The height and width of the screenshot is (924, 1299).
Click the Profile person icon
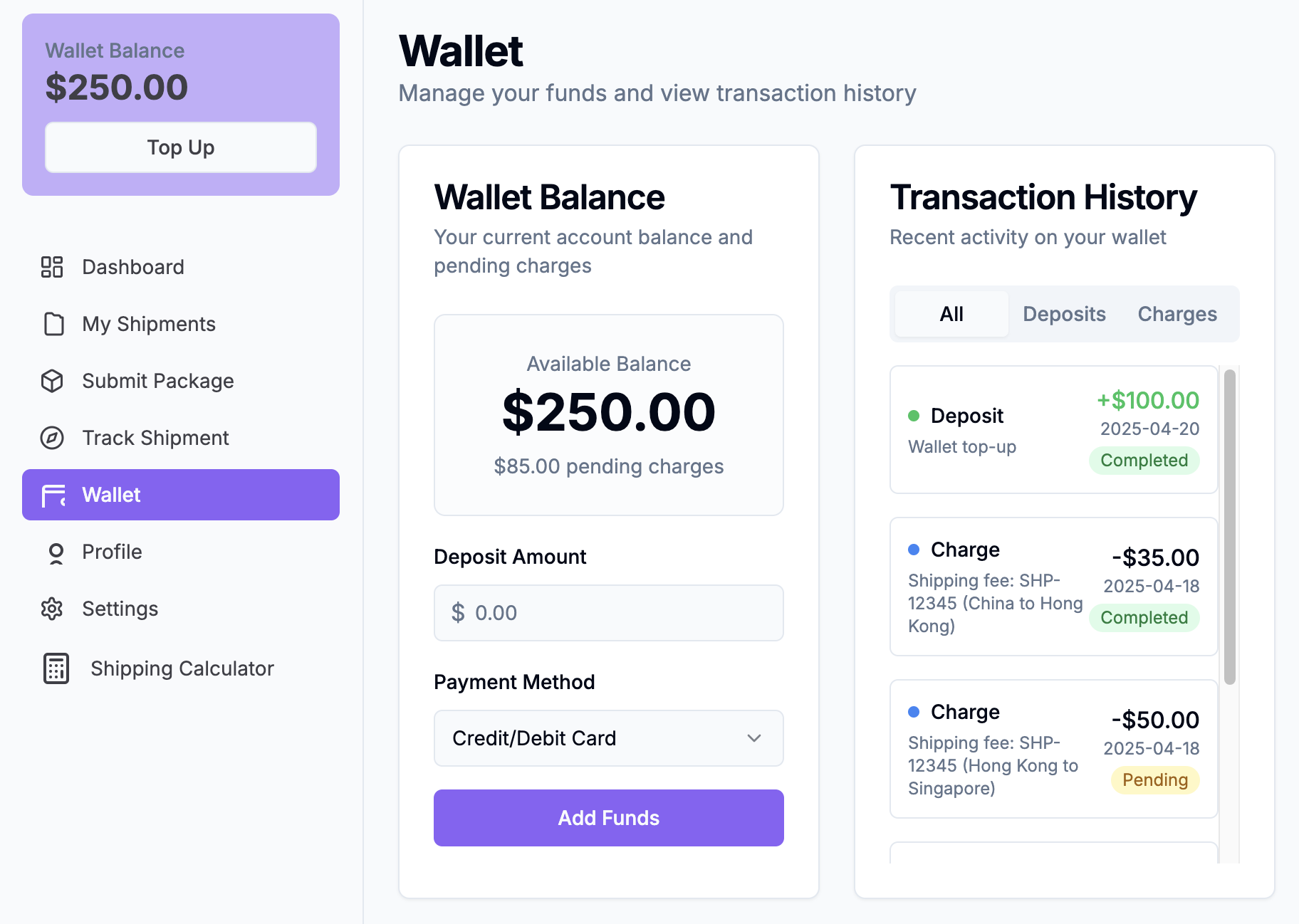coord(56,552)
